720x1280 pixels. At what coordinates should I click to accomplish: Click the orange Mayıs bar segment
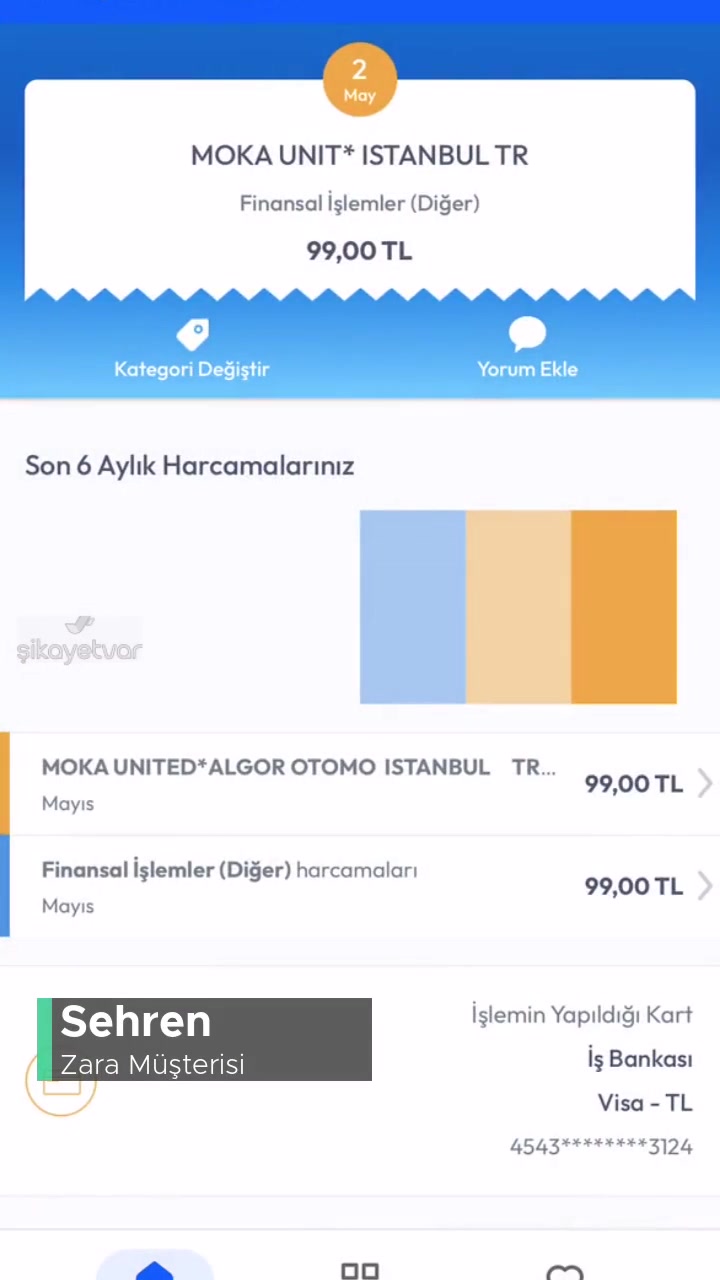click(x=623, y=605)
